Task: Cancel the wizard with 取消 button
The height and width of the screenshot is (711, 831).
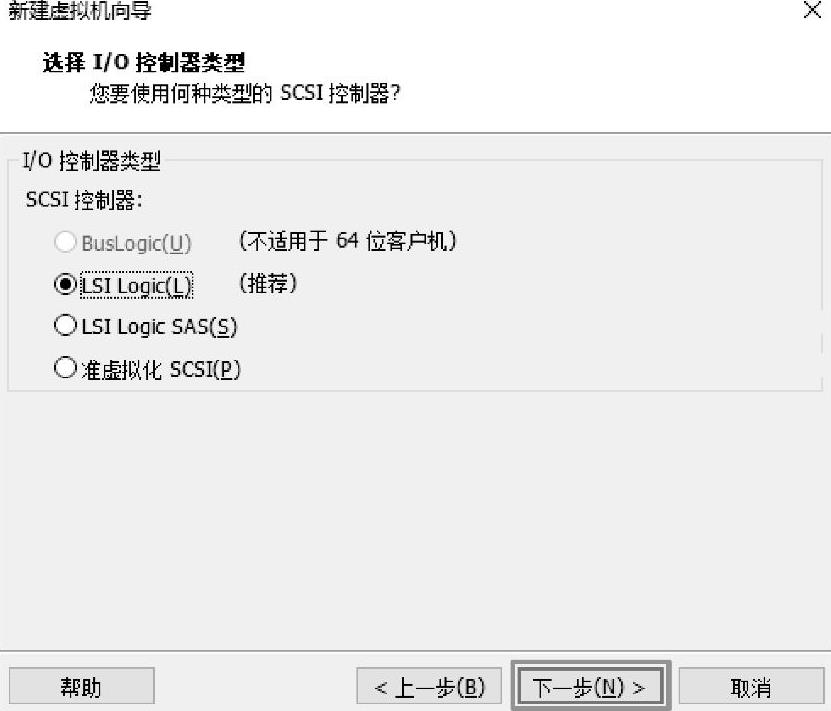Action: click(751, 687)
